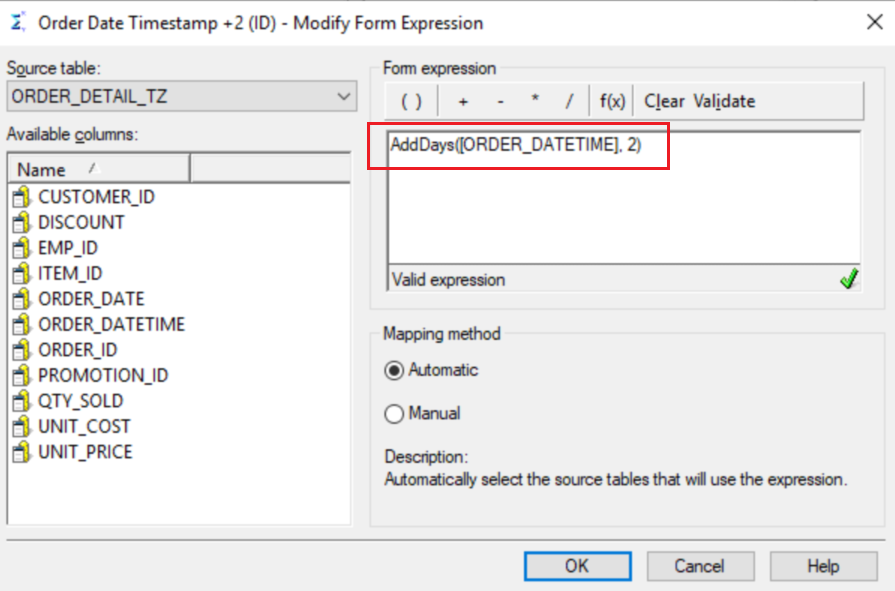895x591 pixels.
Task: Open the Source table dropdown
Action: 182,97
